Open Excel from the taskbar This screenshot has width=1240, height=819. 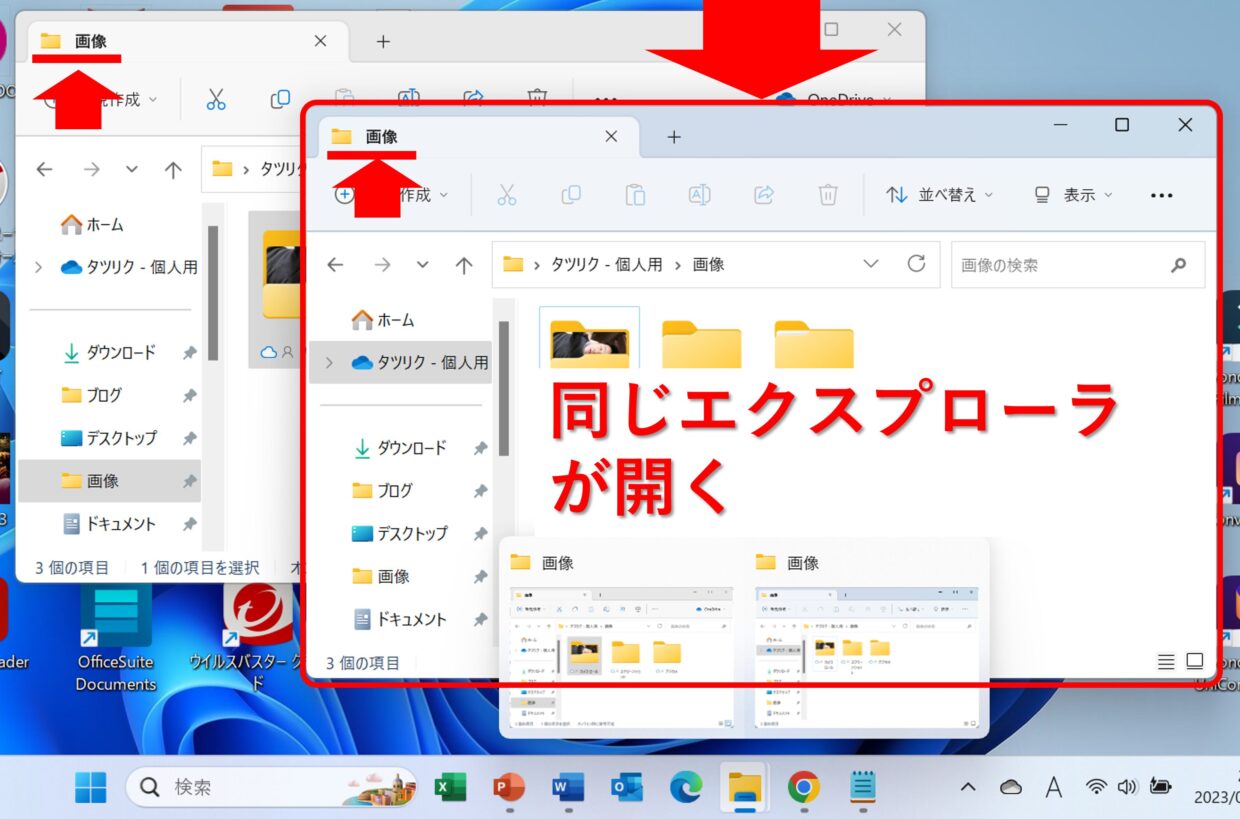point(450,788)
